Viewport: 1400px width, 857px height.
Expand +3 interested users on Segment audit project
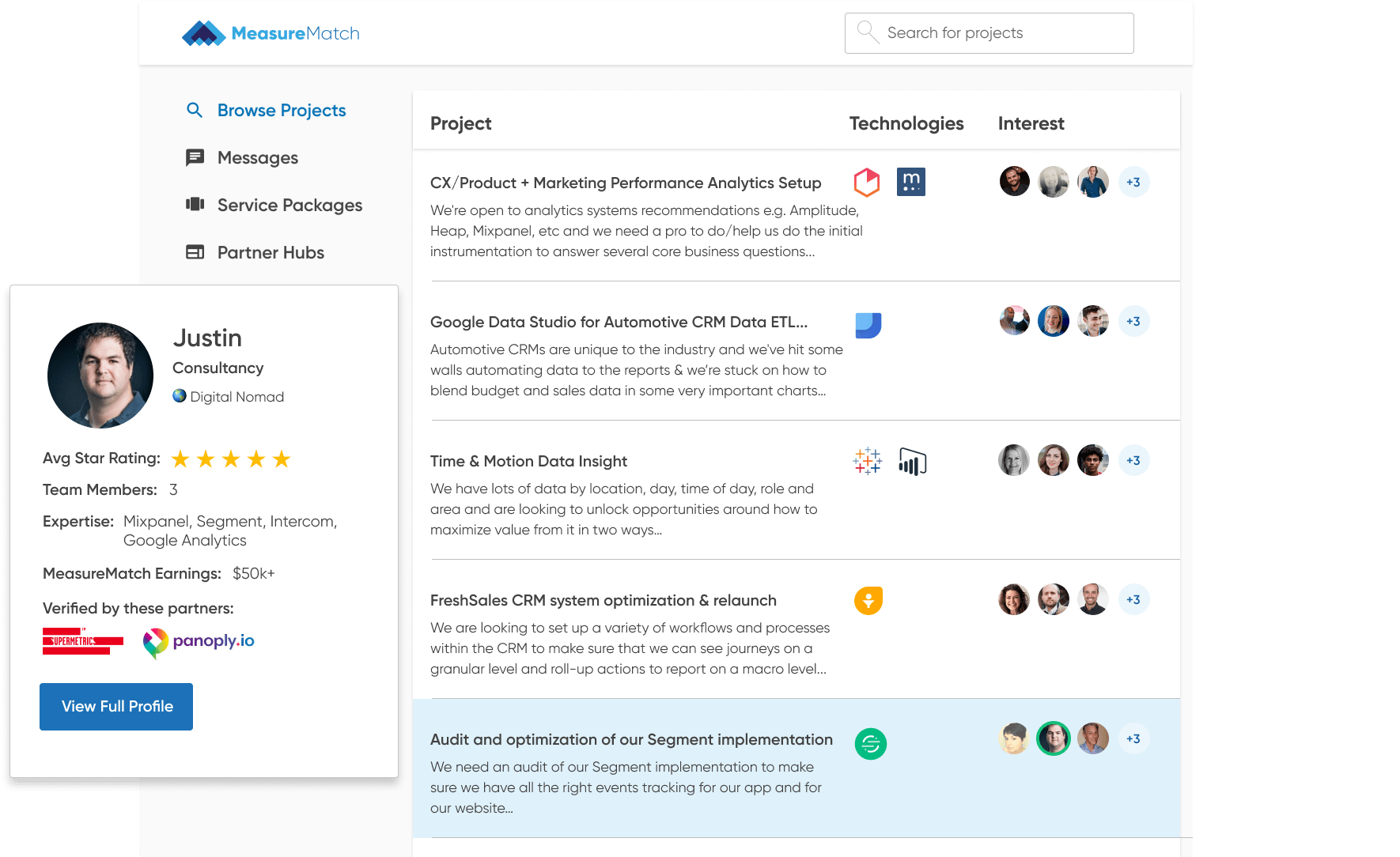[1133, 738]
